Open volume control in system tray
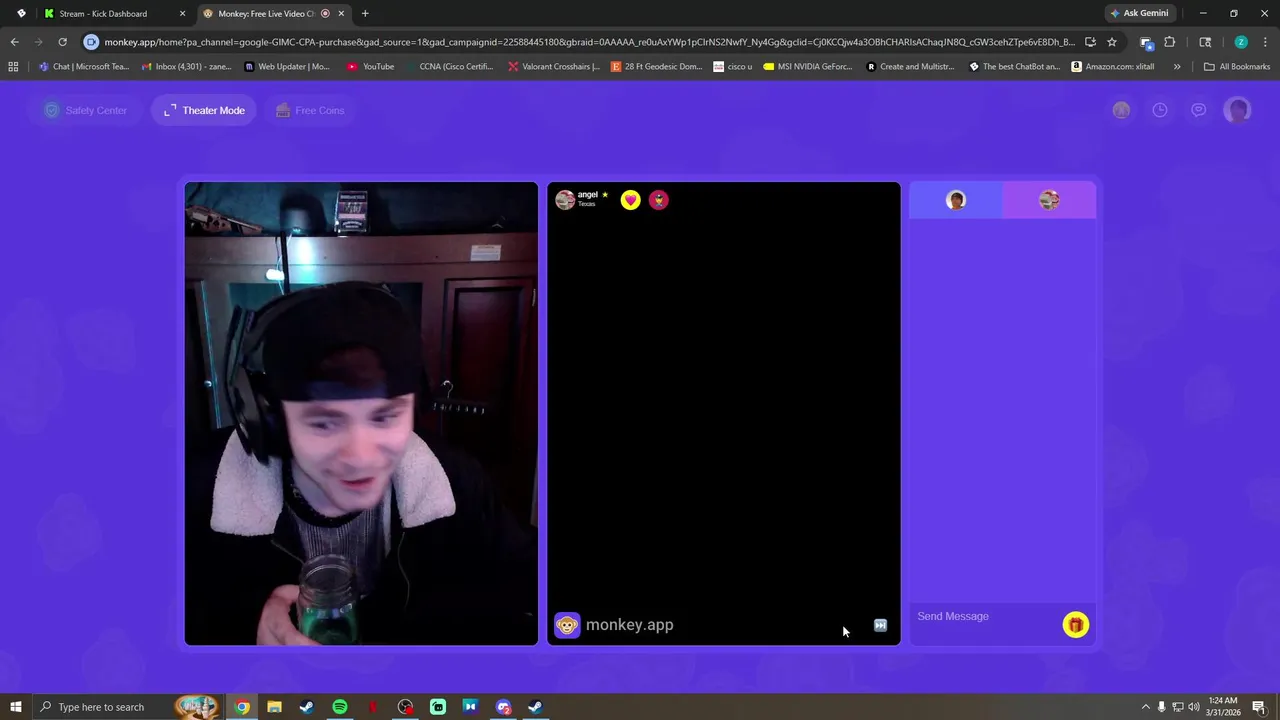Screen dimensions: 1280x720 pyautogui.click(x=1193, y=707)
